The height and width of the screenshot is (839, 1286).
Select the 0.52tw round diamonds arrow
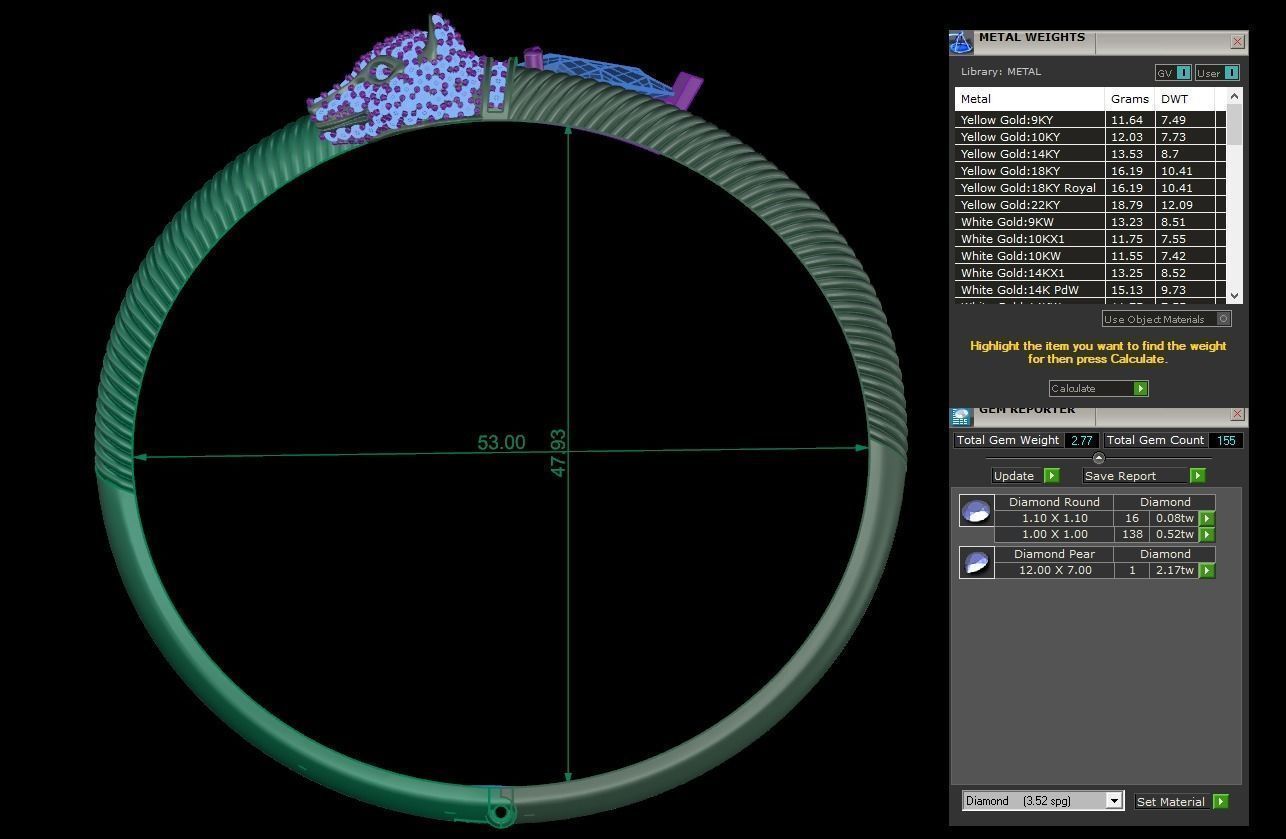click(1207, 534)
